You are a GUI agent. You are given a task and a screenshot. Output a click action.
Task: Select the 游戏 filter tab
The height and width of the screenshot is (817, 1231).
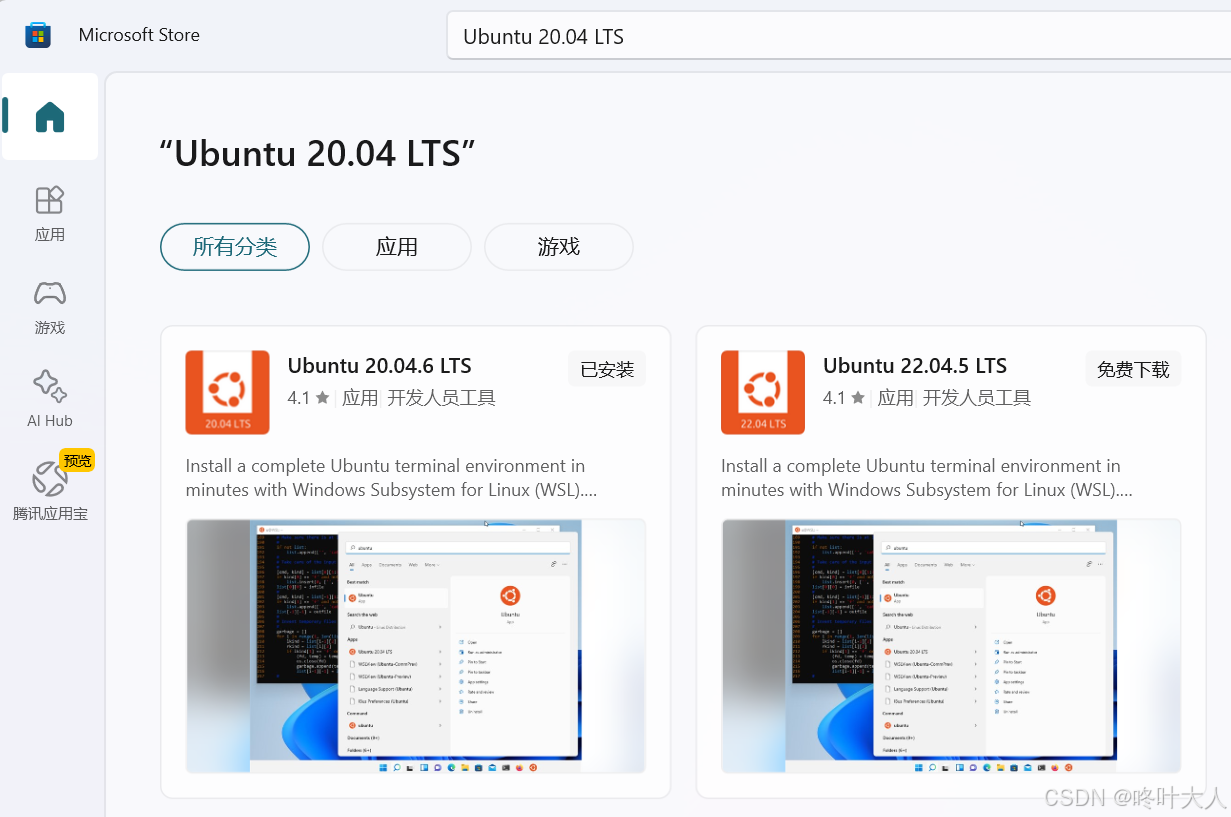(x=559, y=247)
